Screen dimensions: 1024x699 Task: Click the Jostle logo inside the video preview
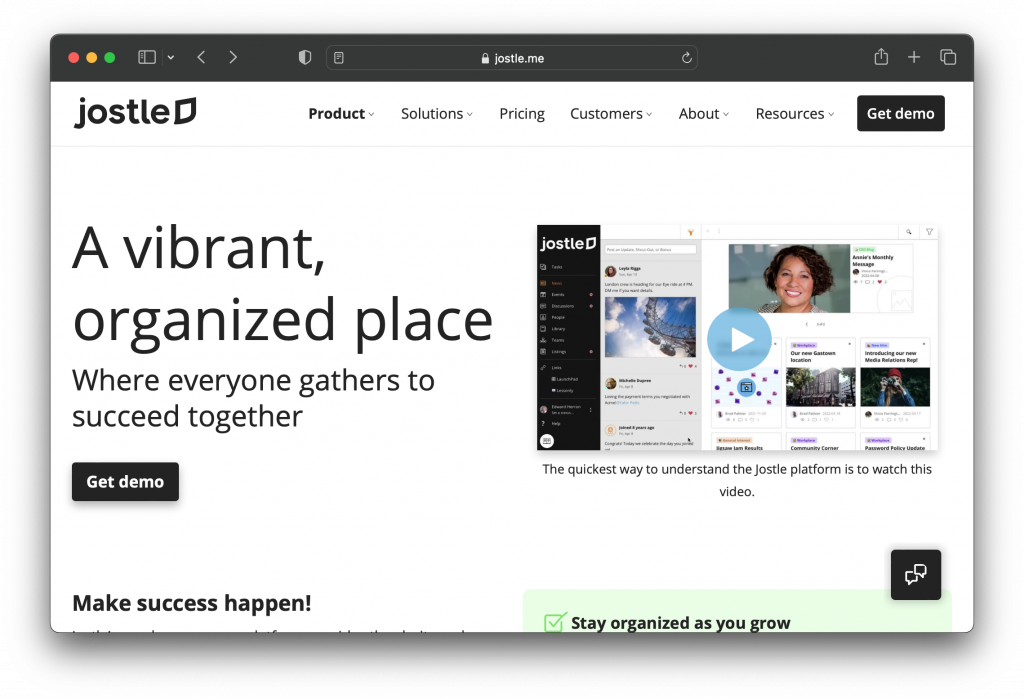click(568, 244)
